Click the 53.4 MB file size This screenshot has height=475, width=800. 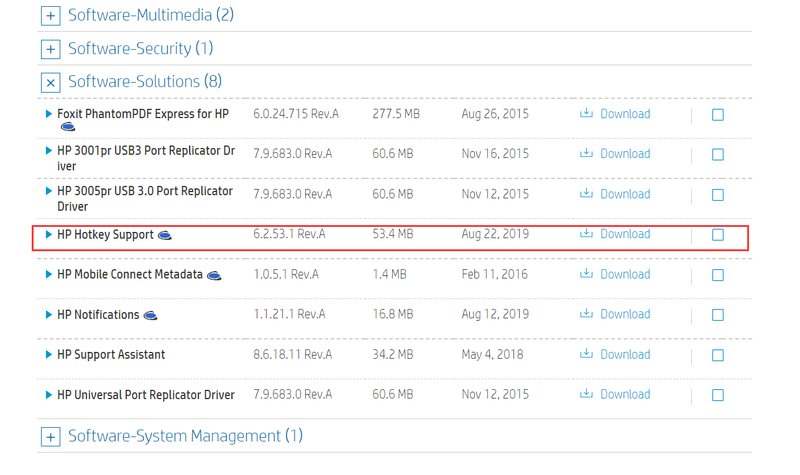[x=393, y=234]
